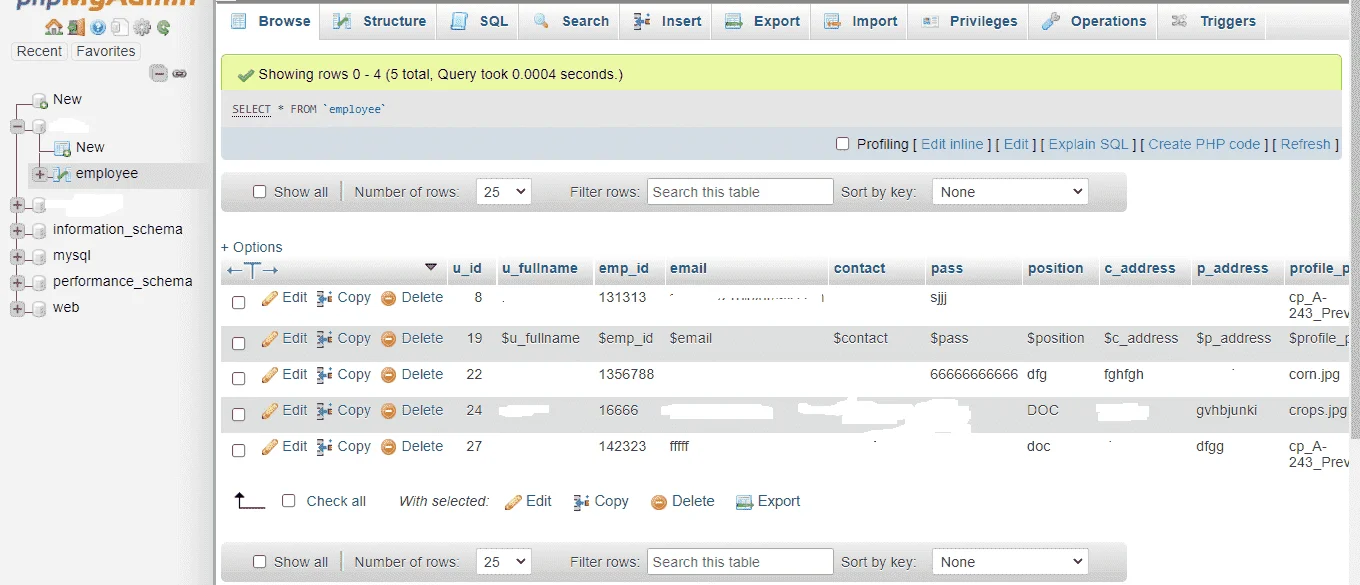Click the Edit inline link
This screenshot has width=1360, height=585.
[x=952, y=144]
